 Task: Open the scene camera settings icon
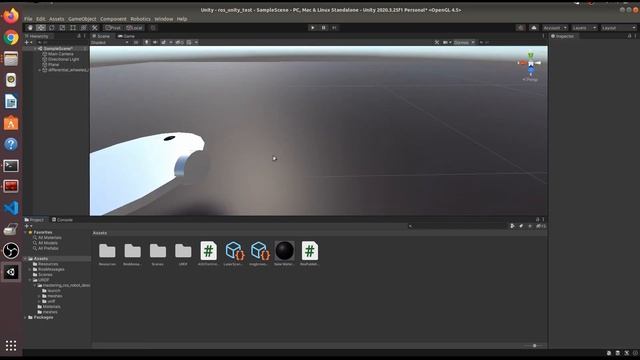445,42
